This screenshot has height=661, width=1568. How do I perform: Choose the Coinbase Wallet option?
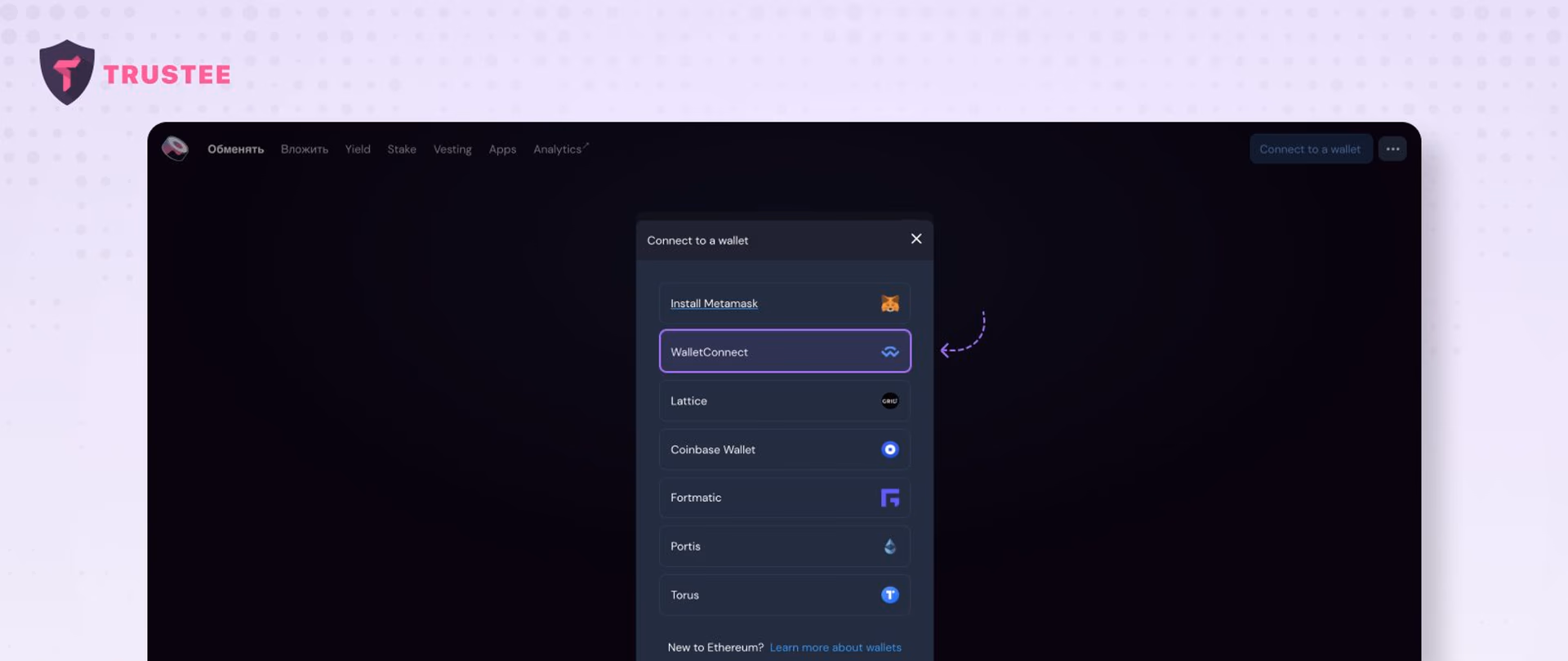point(785,449)
